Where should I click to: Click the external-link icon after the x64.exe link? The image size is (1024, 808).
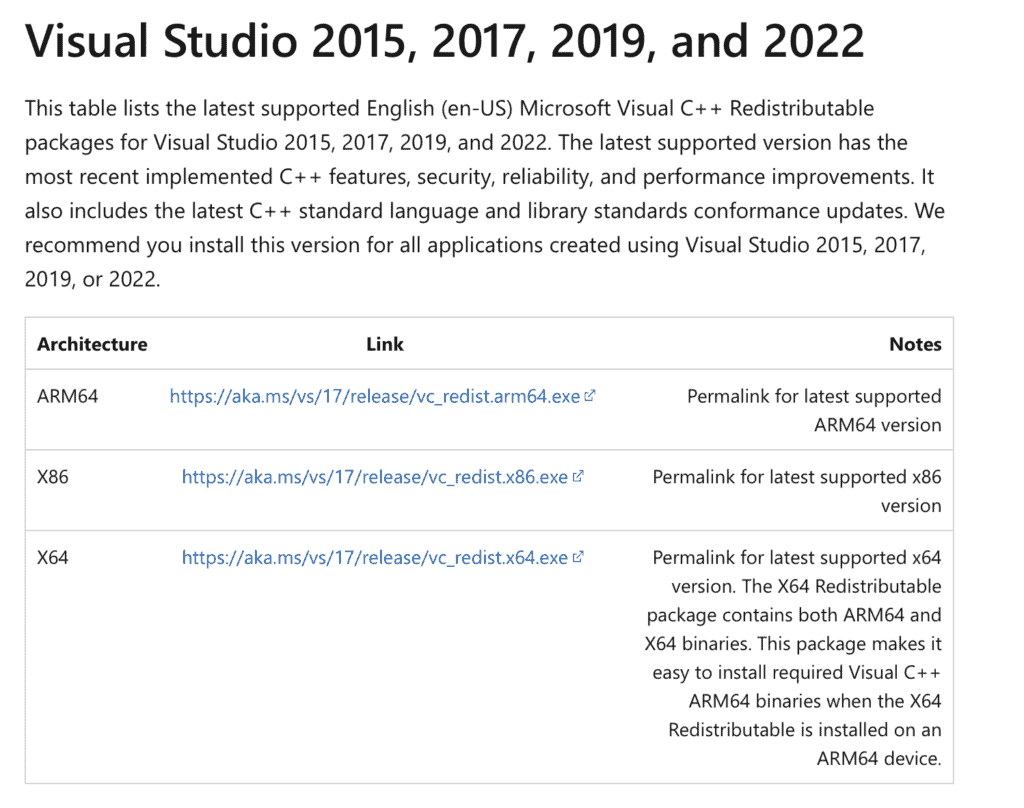[x=578, y=557]
